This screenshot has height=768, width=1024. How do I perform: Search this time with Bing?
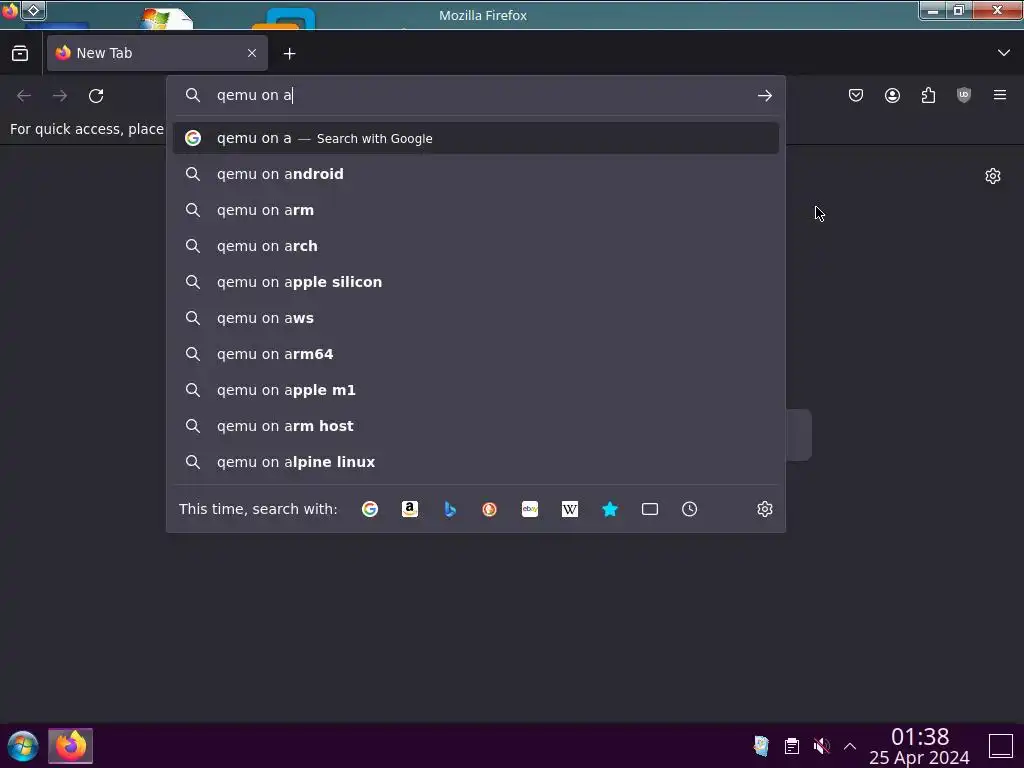click(x=450, y=509)
